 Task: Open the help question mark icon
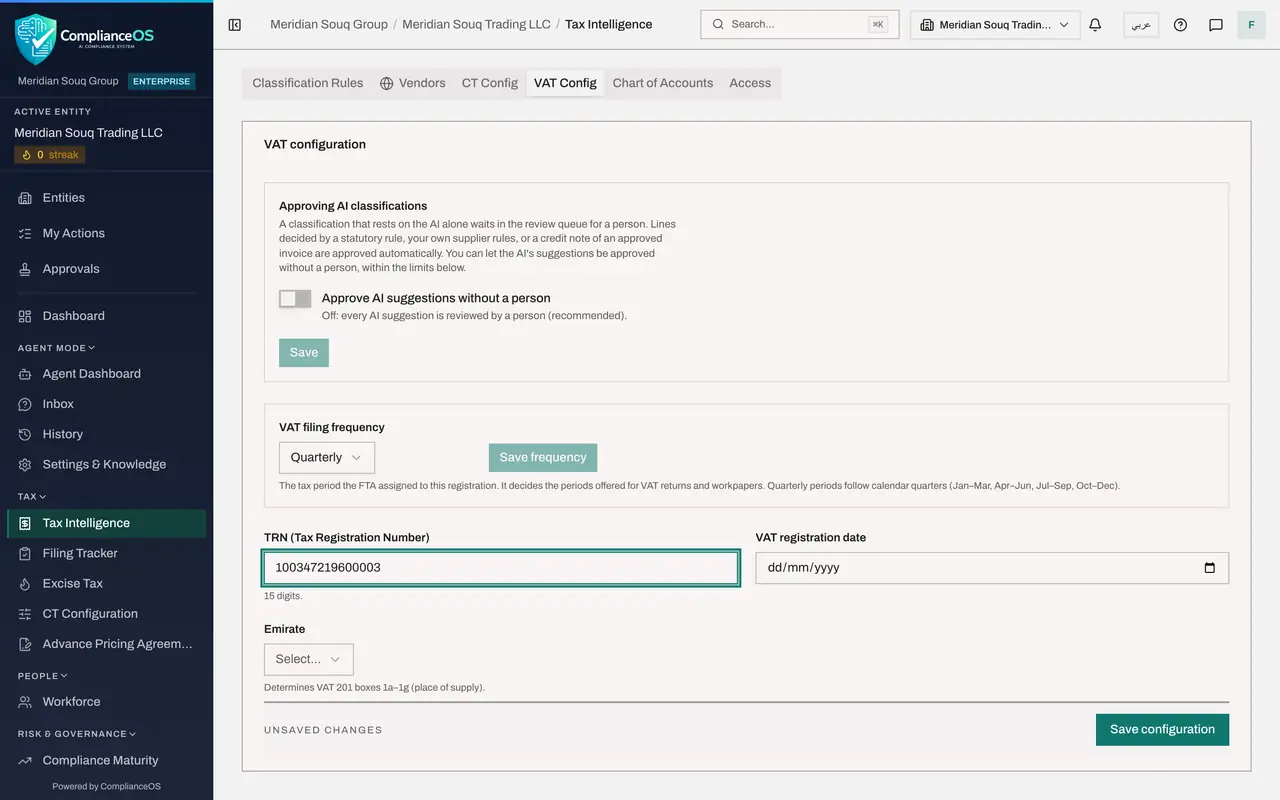pyautogui.click(x=1180, y=25)
